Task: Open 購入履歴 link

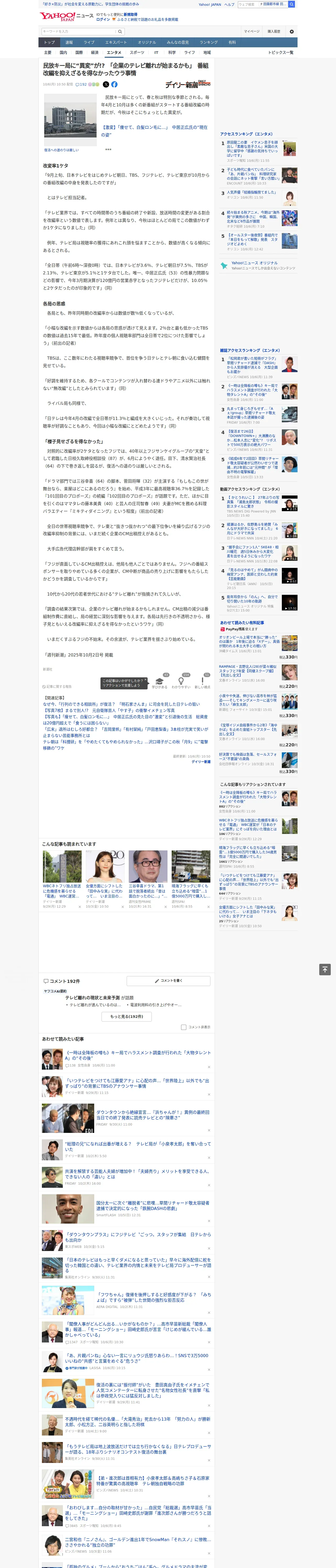Action: pyautogui.click(x=274, y=32)
